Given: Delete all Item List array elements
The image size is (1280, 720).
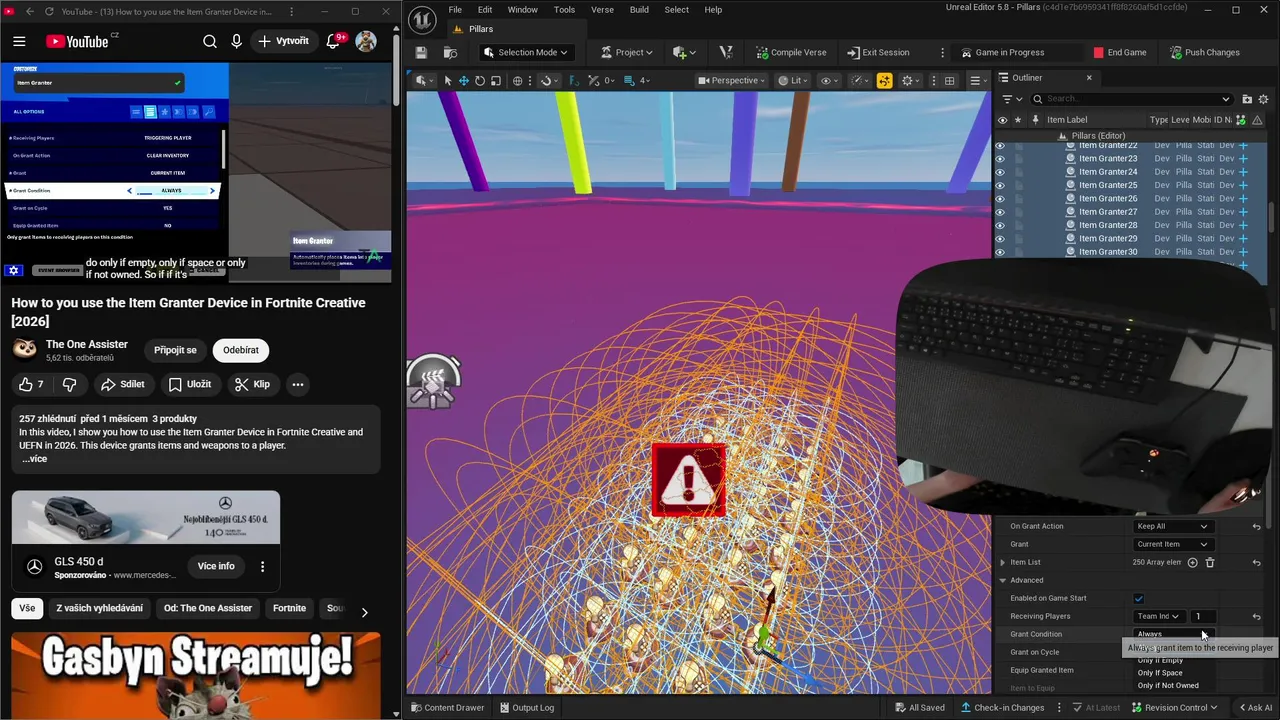Looking at the screenshot, I should [1209, 562].
